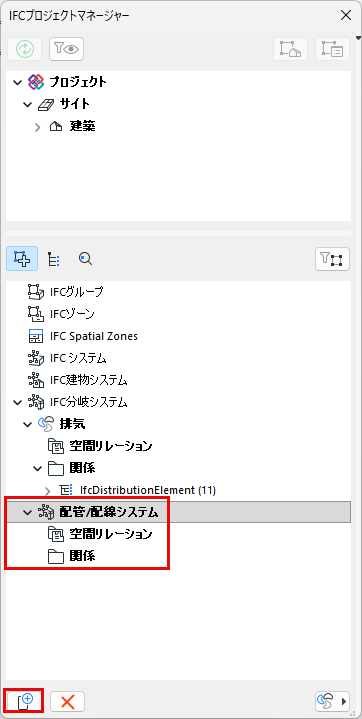Expand the 建築 tree node
This screenshot has width=362, height=719.
(38, 127)
